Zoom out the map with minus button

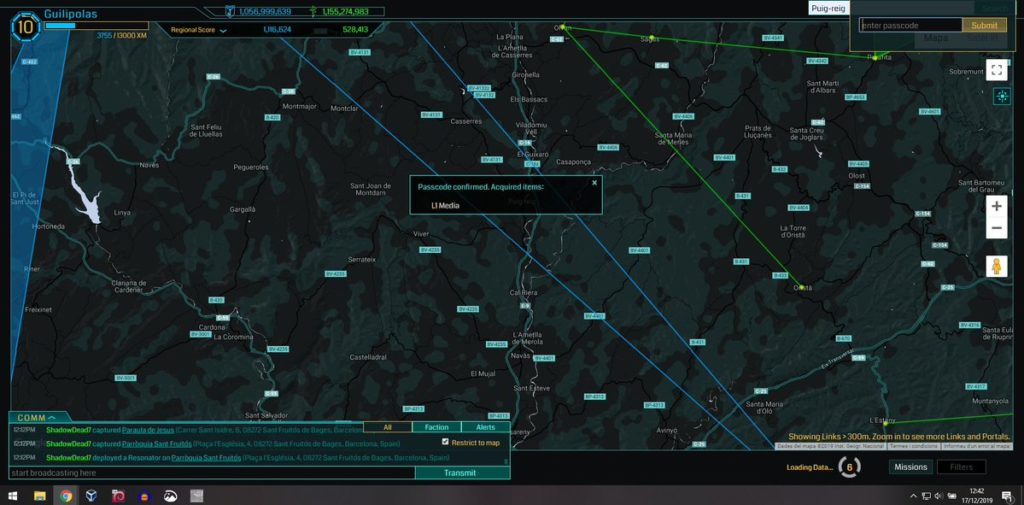coord(997,228)
